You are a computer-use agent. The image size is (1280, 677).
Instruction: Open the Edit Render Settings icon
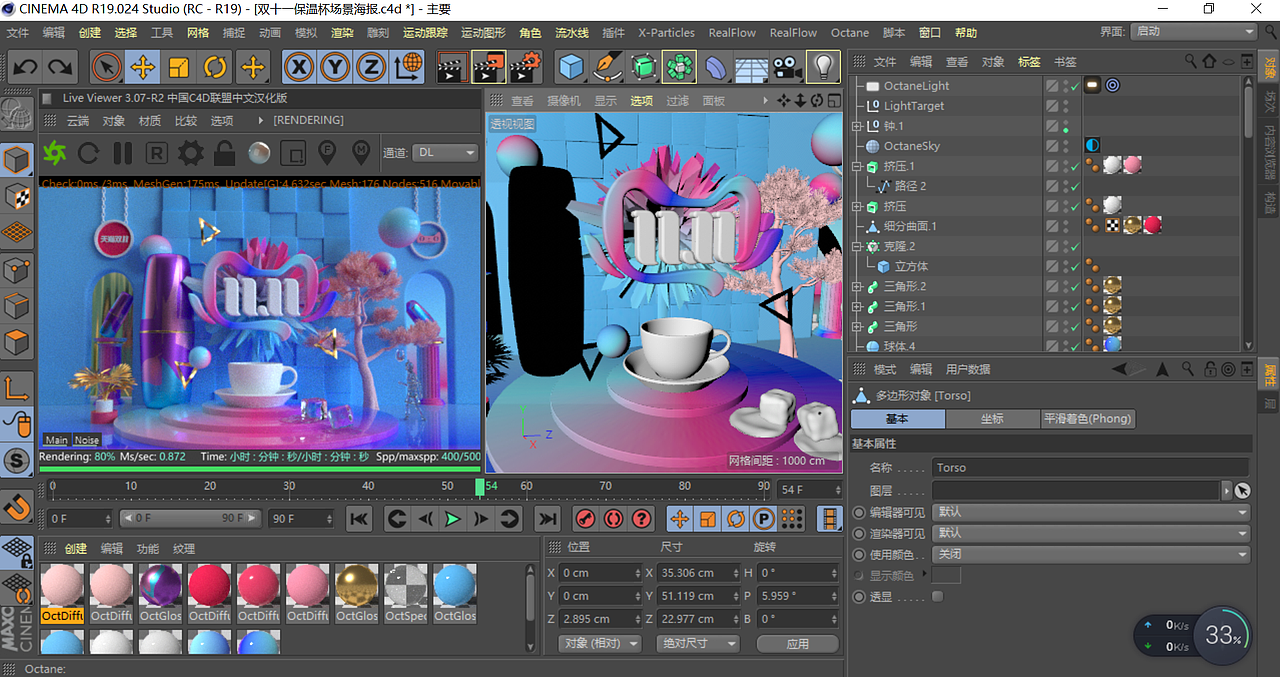(525, 68)
